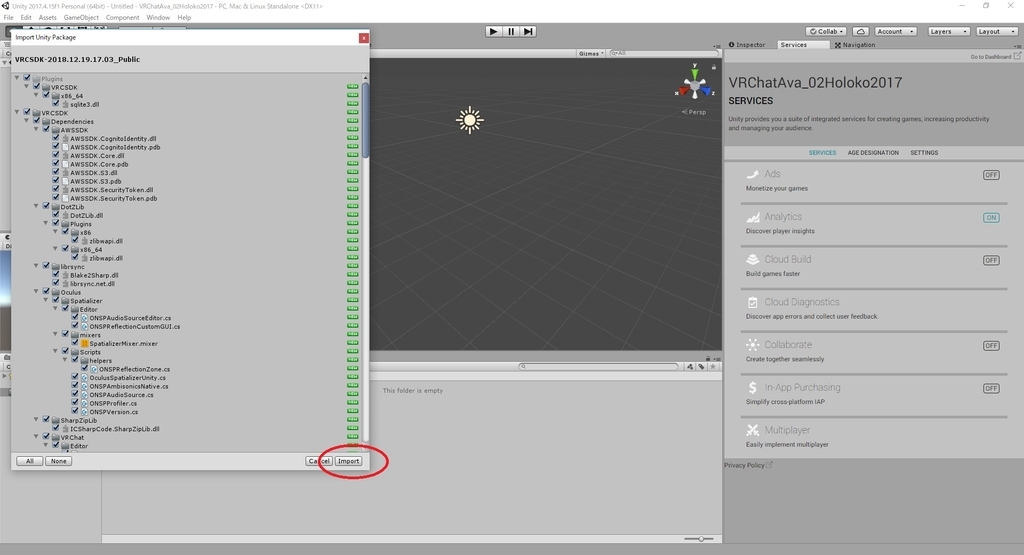Click the Import button
The image size is (1024, 555).
pos(348,461)
